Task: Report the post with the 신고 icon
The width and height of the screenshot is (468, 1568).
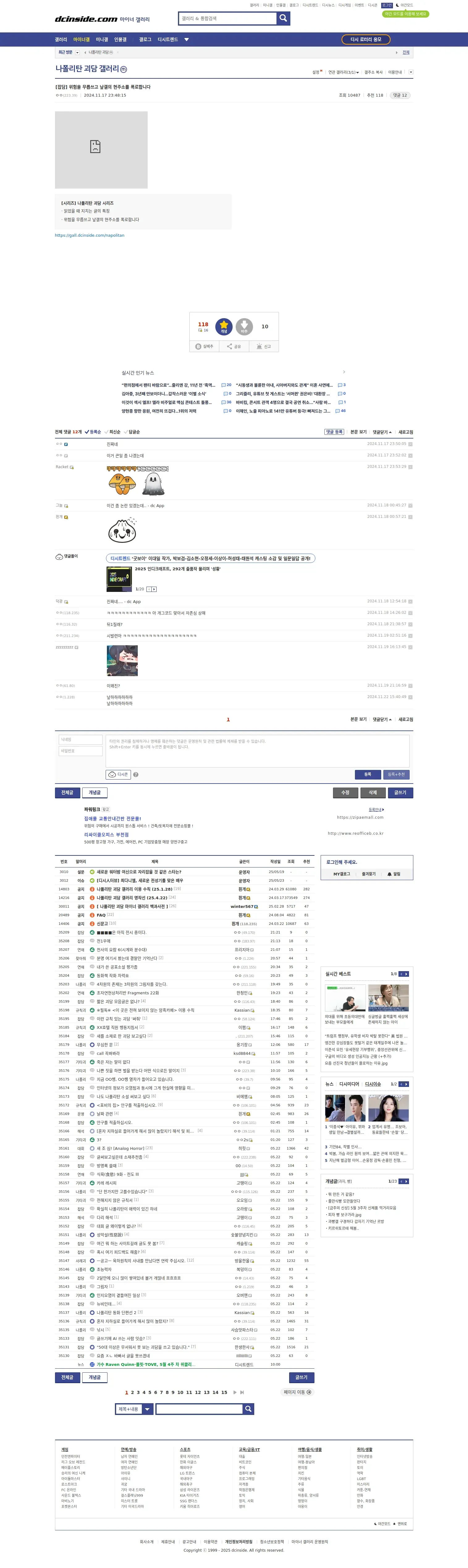Action: (264, 346)
